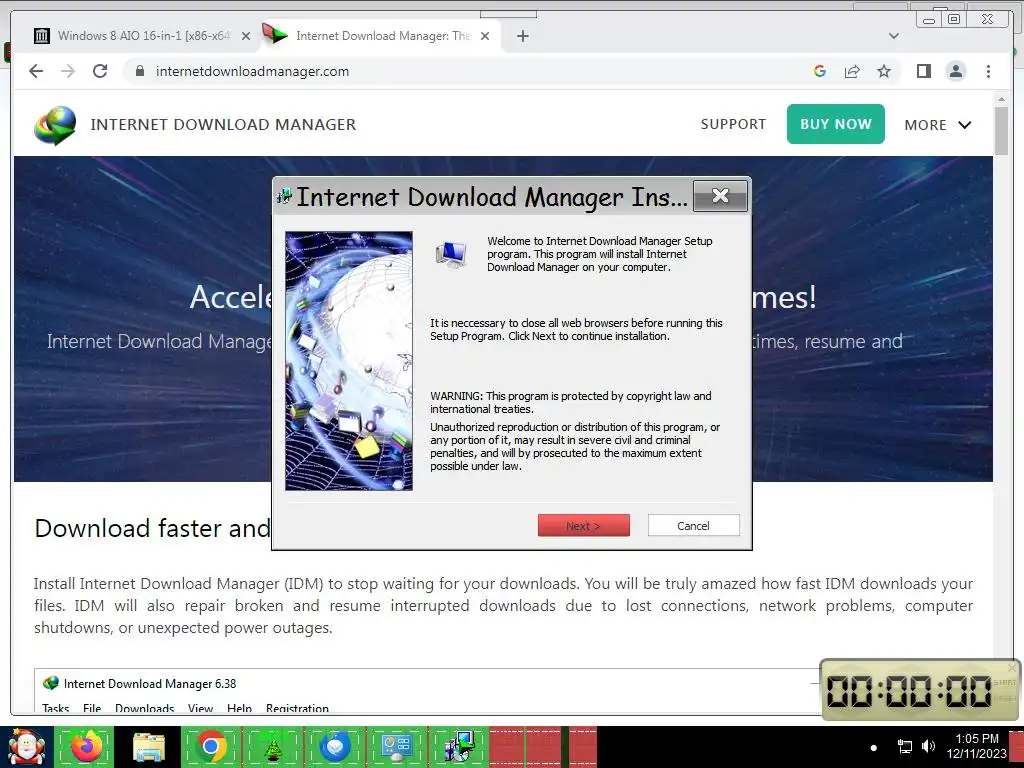Expand the tab search chevron
This screenshot has height=768, width=1024.
coord(894,36)
